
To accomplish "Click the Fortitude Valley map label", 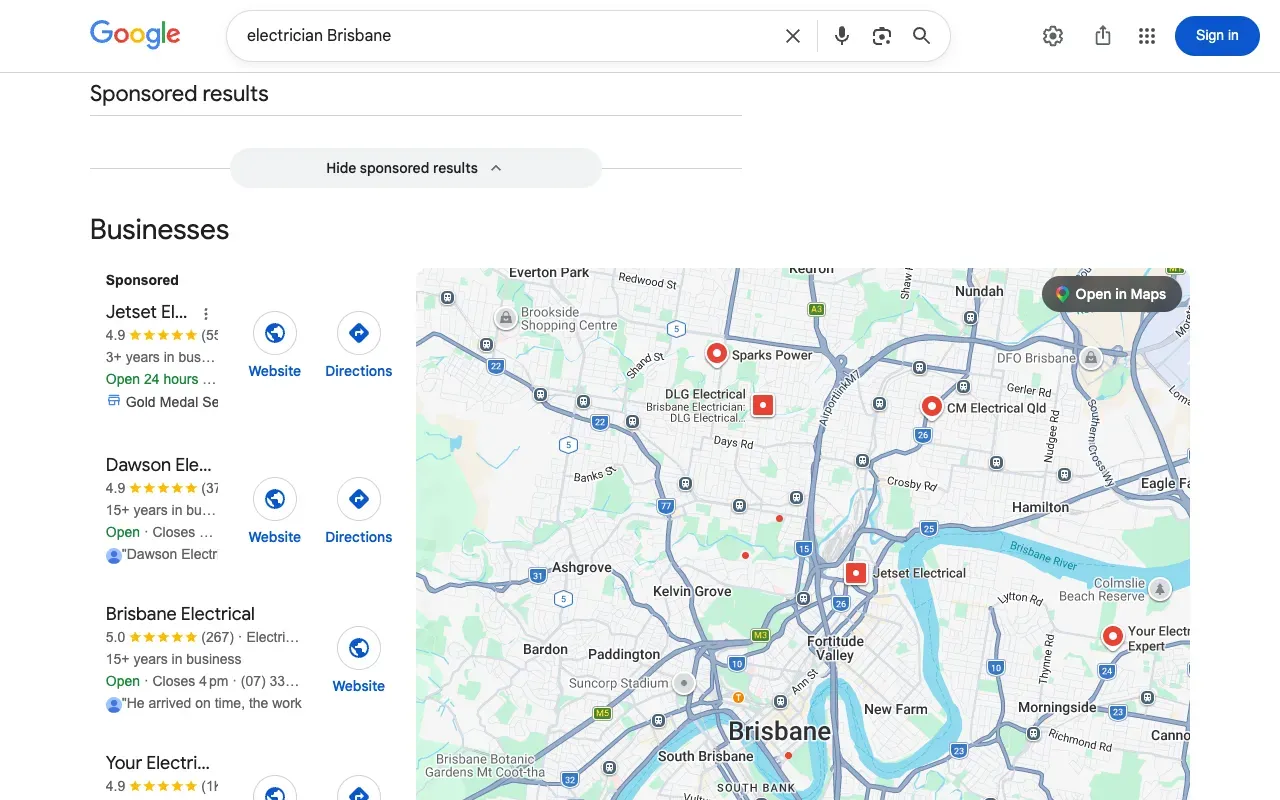I will [x=835, y=648].
